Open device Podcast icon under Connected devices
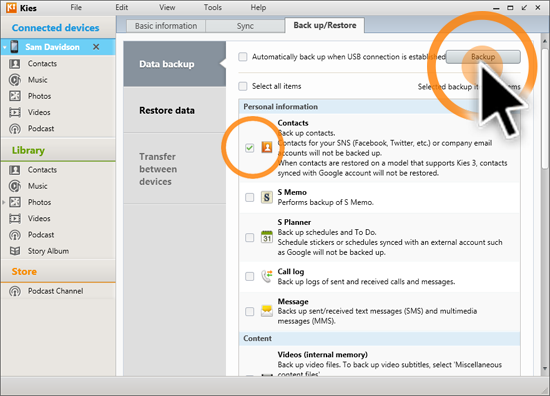This screenshot has width=550, height=396. point(15,129)
